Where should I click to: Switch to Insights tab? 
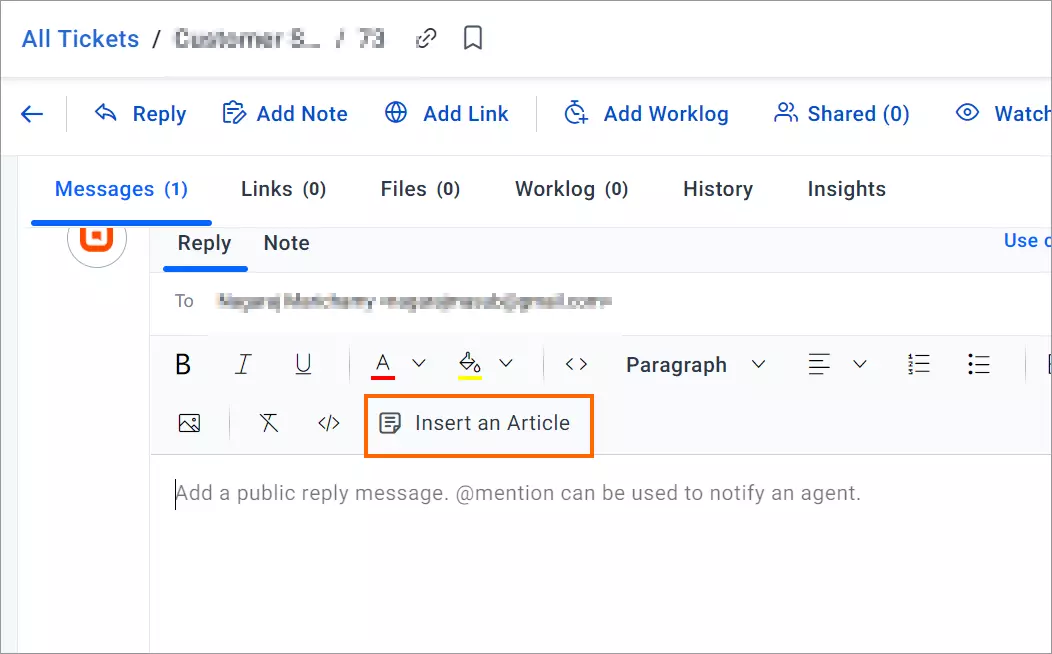[x=847, y=189]
